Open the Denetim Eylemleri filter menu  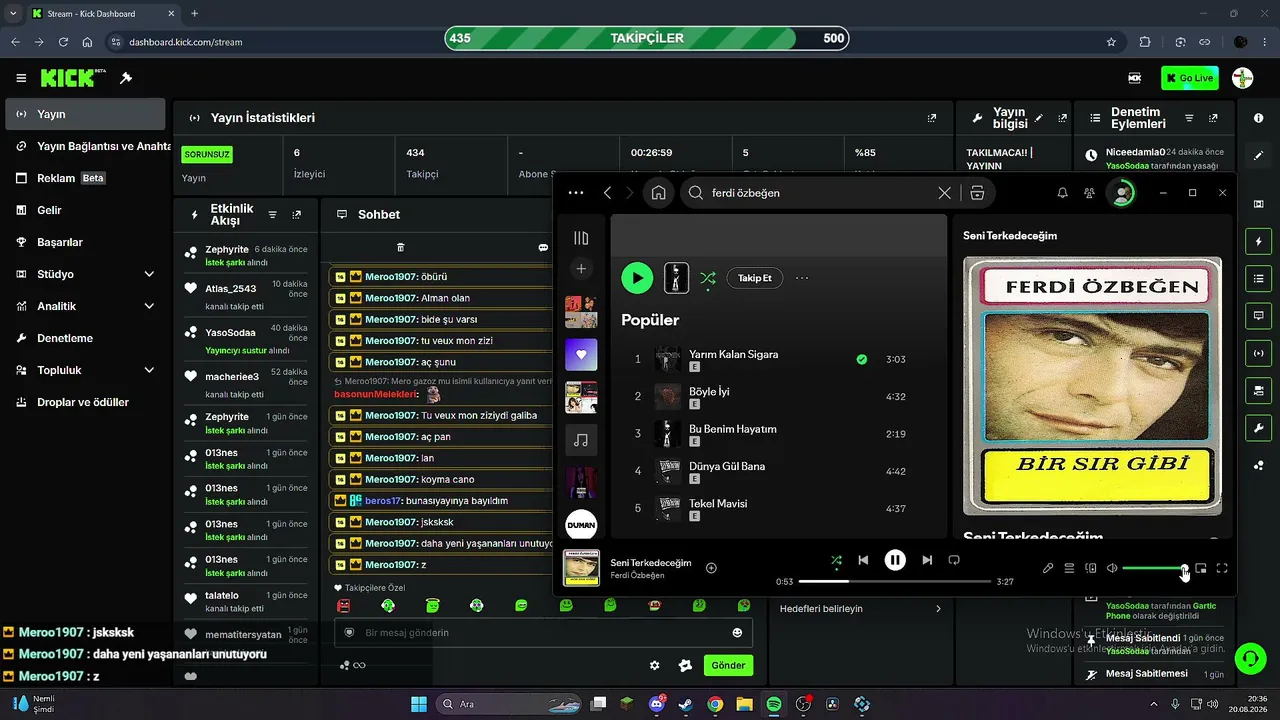coord(1189,118)
